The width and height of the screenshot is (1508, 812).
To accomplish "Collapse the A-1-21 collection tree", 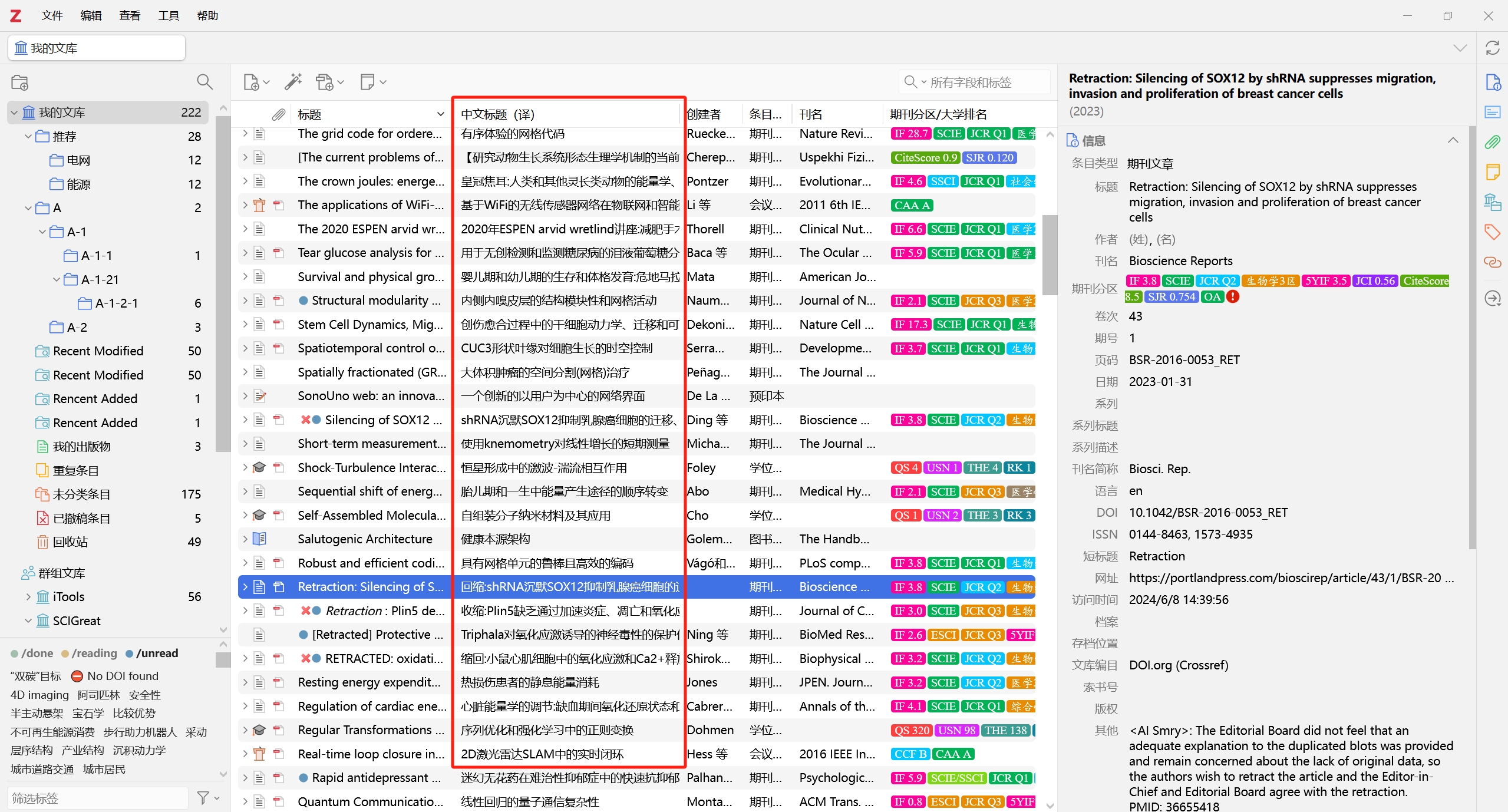I will (56, 279).
